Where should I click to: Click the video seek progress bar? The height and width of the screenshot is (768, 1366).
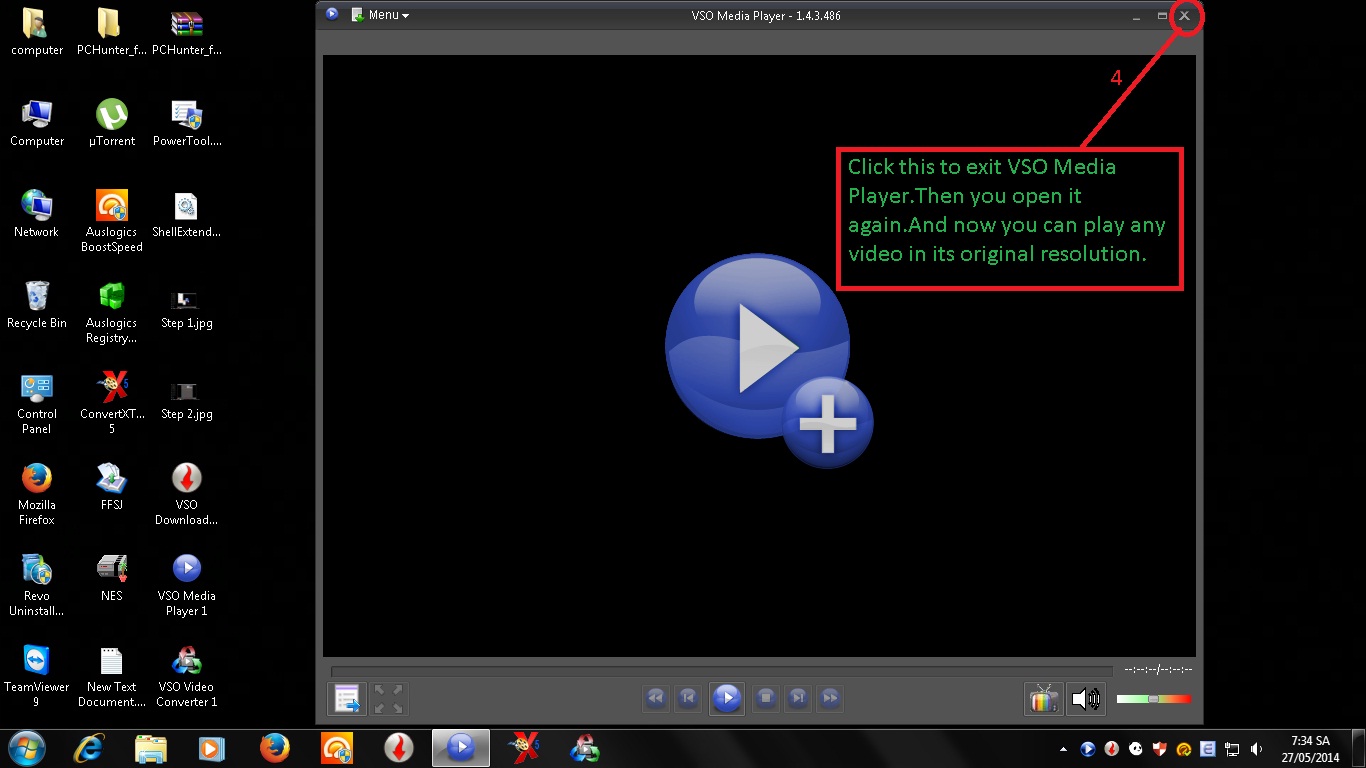[x=721, y=671]
